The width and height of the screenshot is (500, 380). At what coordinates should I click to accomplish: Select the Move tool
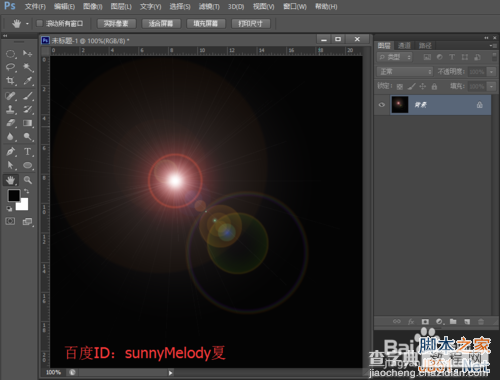28,54
